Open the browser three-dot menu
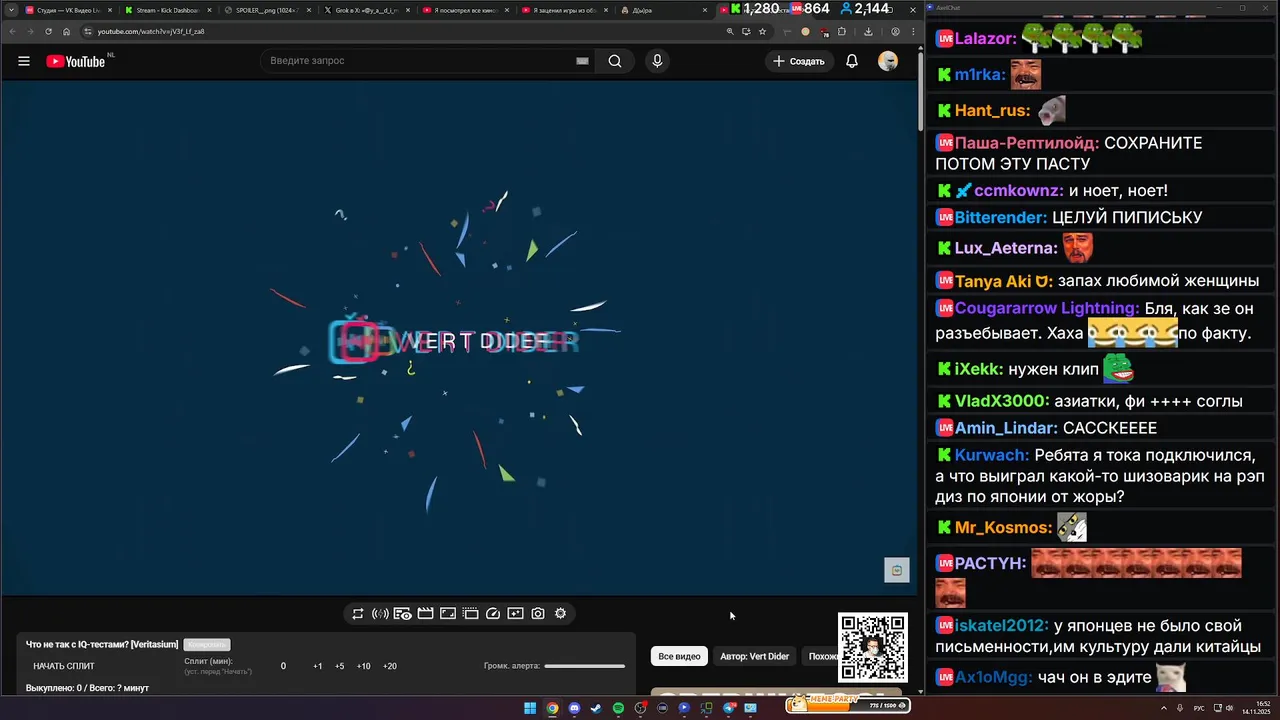 (x=914, y=31)
